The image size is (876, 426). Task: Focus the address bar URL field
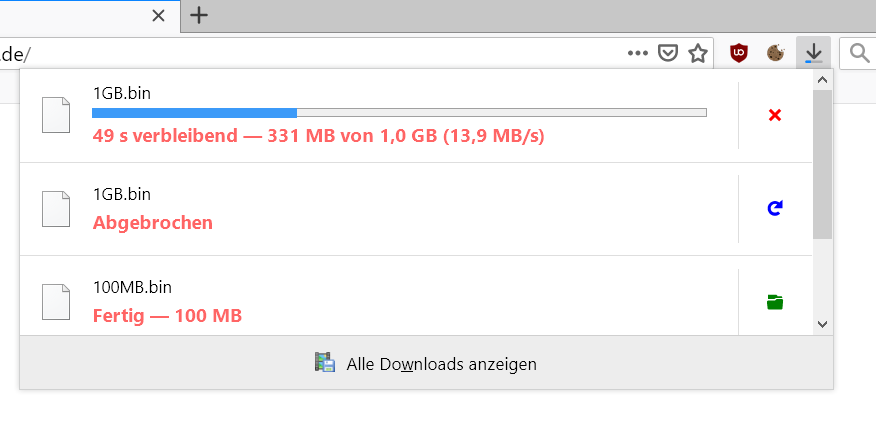[x=300, y=53]
